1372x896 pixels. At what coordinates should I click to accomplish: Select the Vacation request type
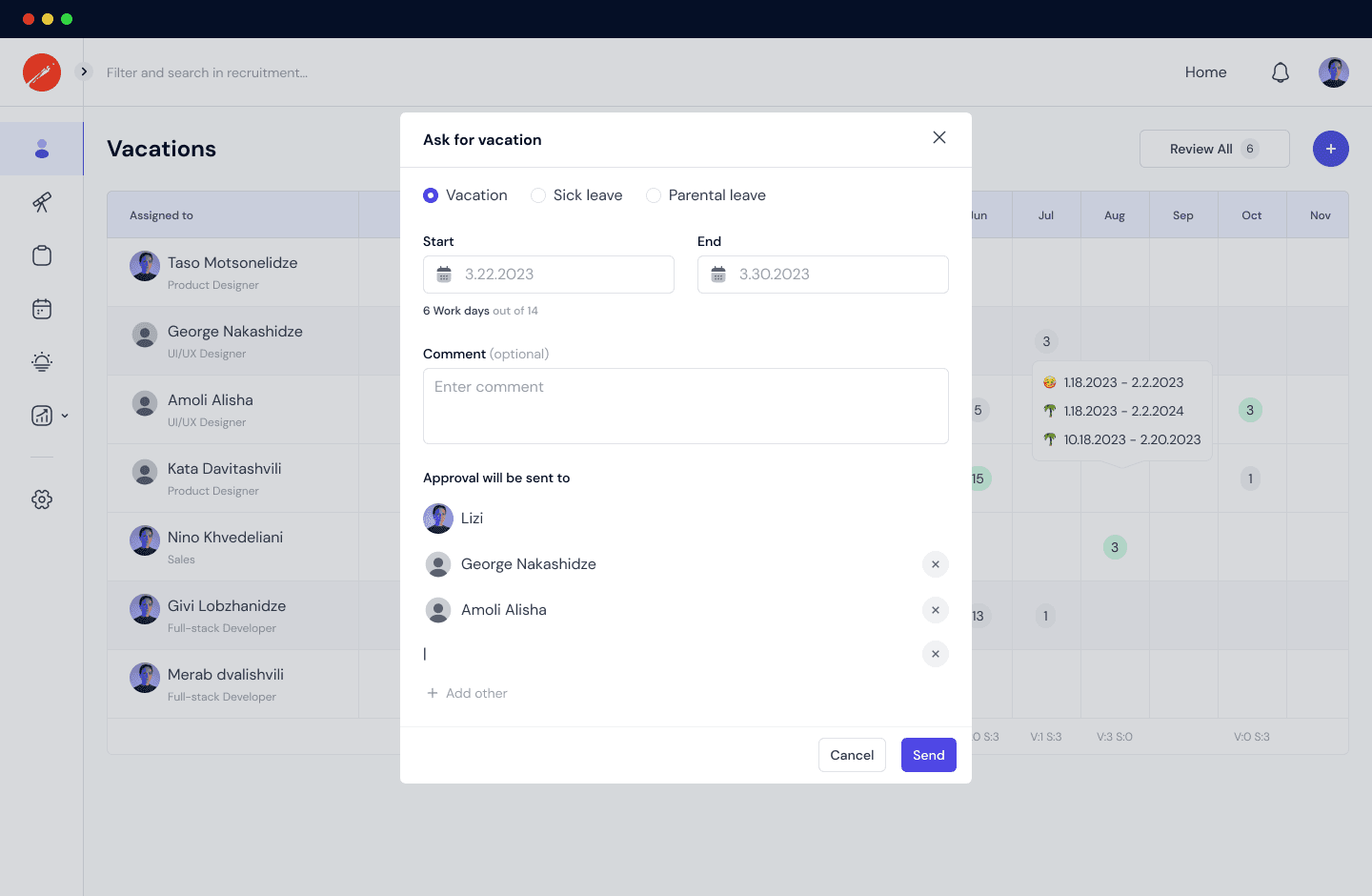(x=431, y=194)
